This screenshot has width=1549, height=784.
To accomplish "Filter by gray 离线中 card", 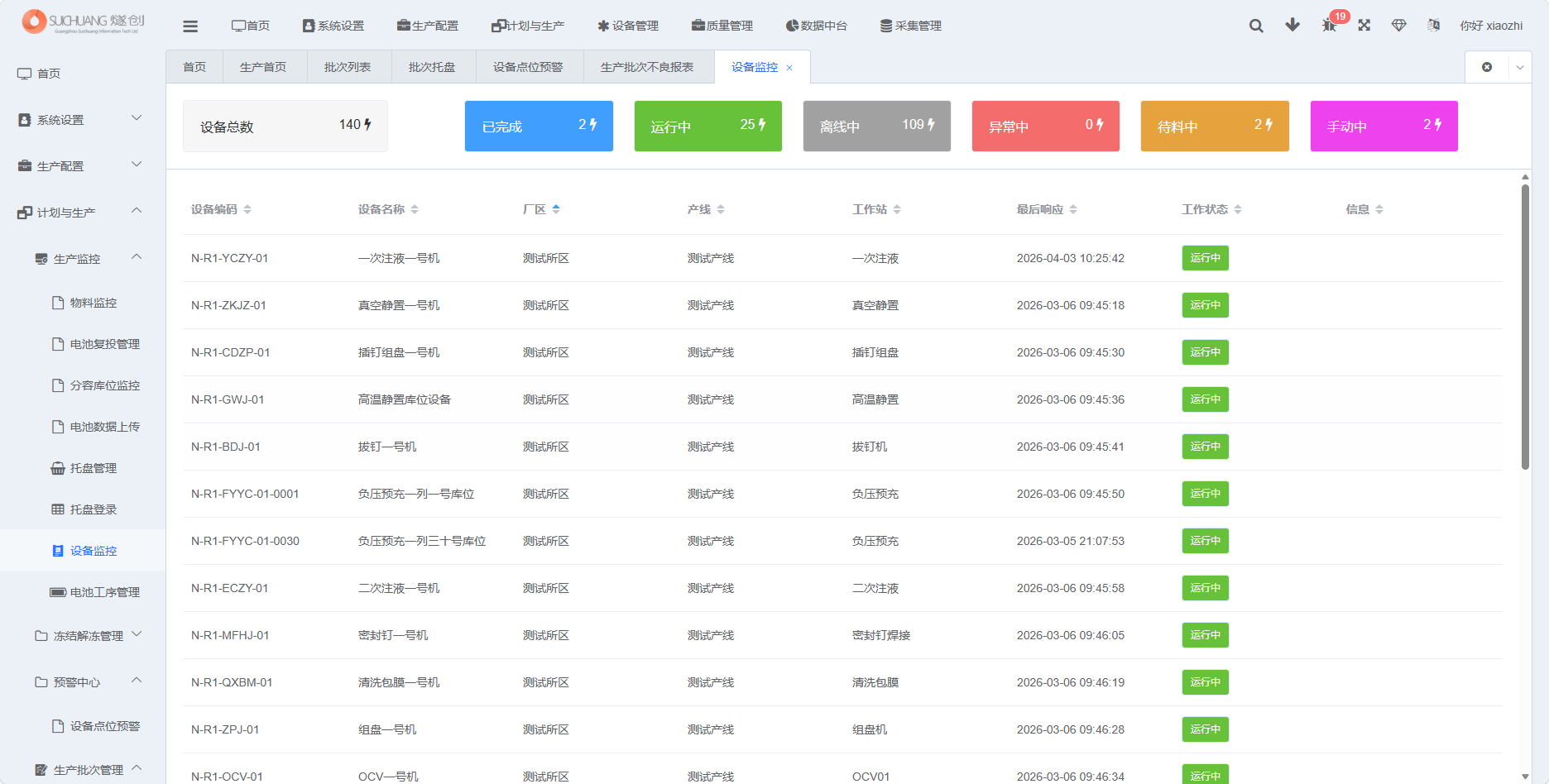I will 877,126.
